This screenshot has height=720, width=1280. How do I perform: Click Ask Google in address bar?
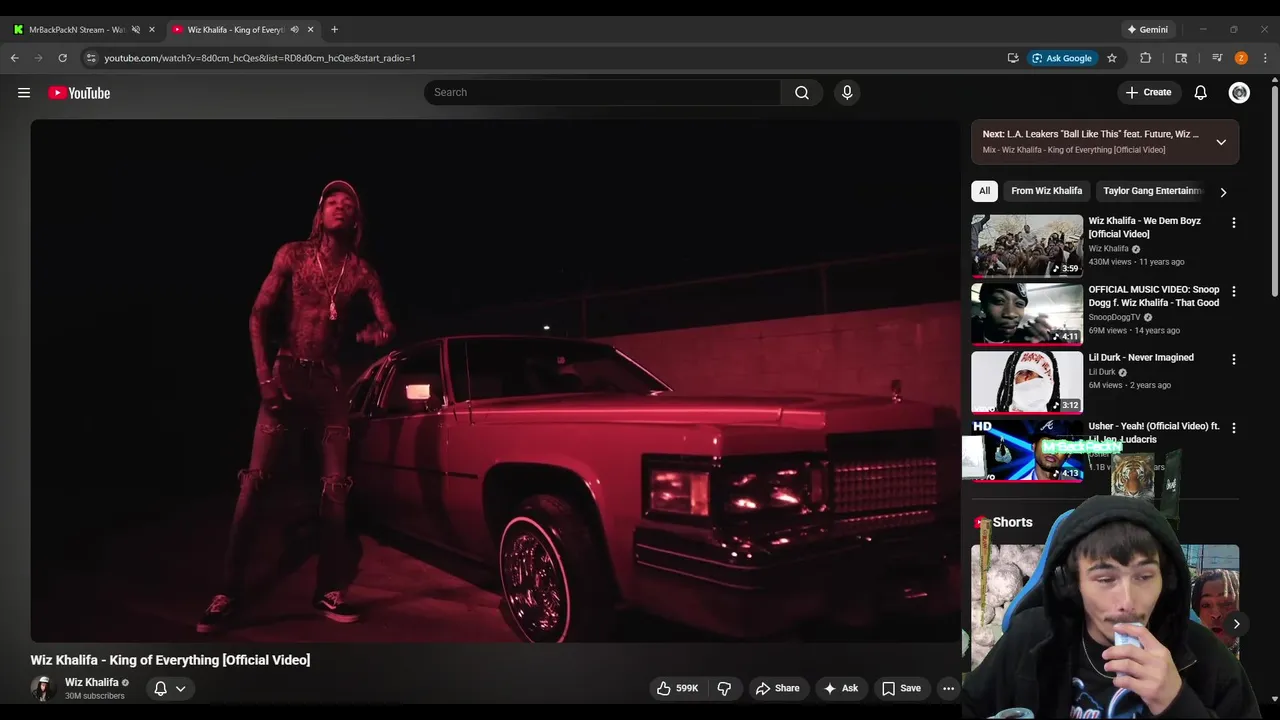(1062, 58)
